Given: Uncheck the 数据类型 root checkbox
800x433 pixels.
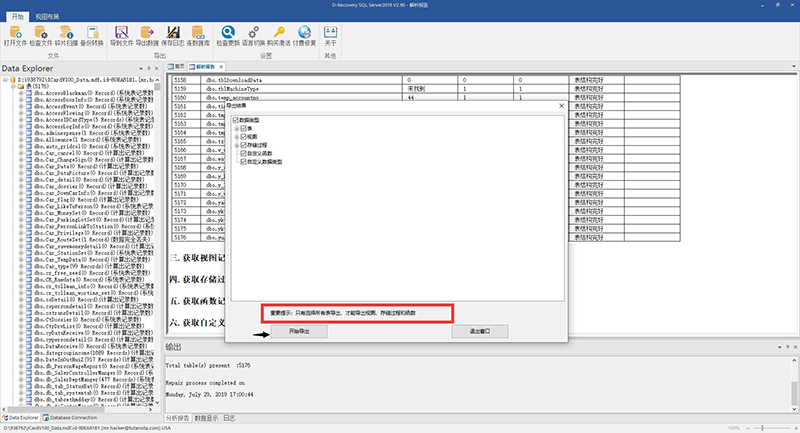Looking at the screenshot, I should [x=236, y=120].
